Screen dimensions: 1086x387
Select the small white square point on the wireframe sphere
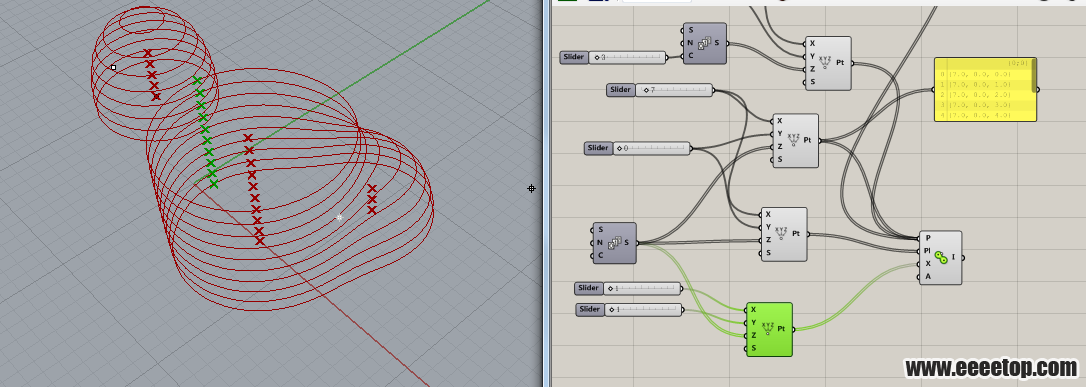point(114,67)
